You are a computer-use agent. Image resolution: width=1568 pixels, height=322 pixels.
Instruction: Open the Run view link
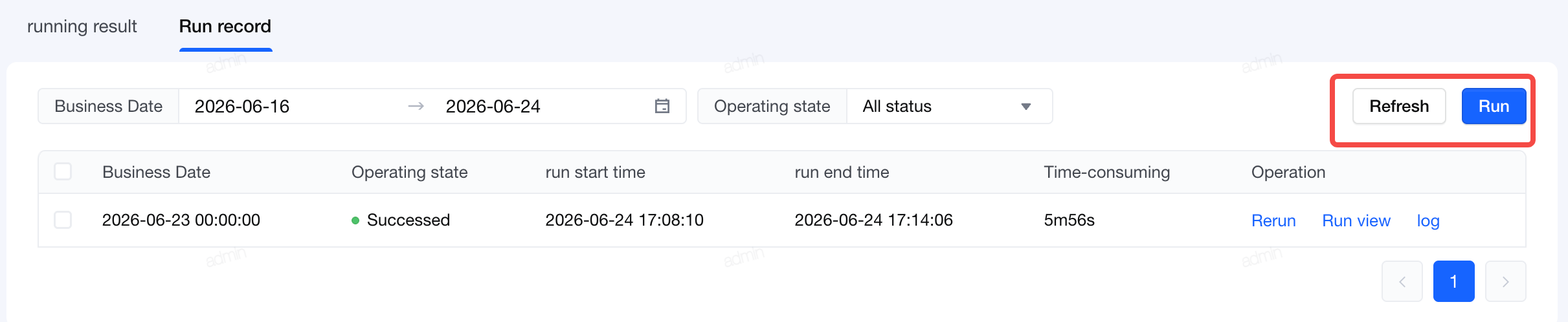(1356, 220)
